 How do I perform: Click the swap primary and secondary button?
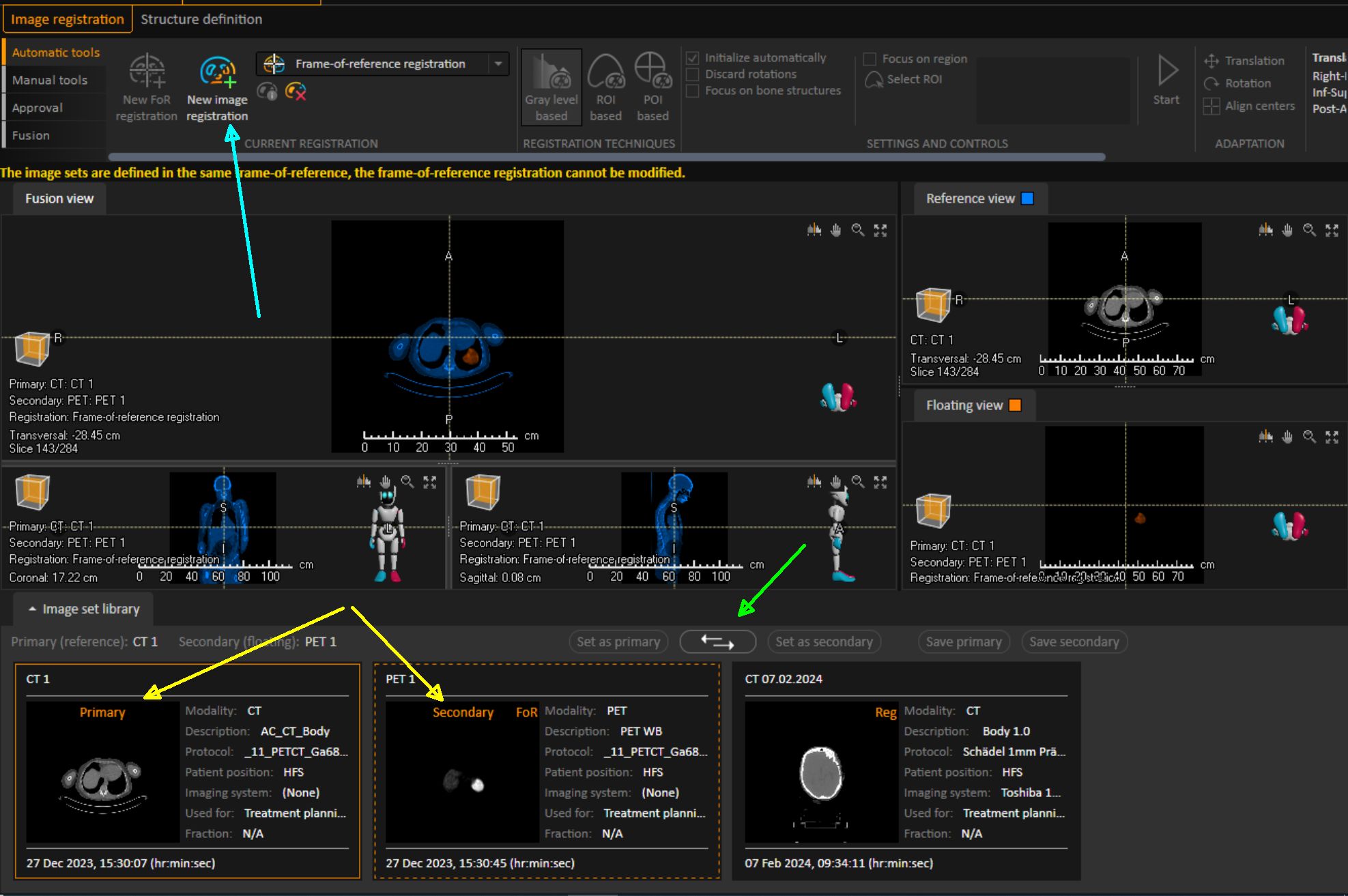click(717, 641)
